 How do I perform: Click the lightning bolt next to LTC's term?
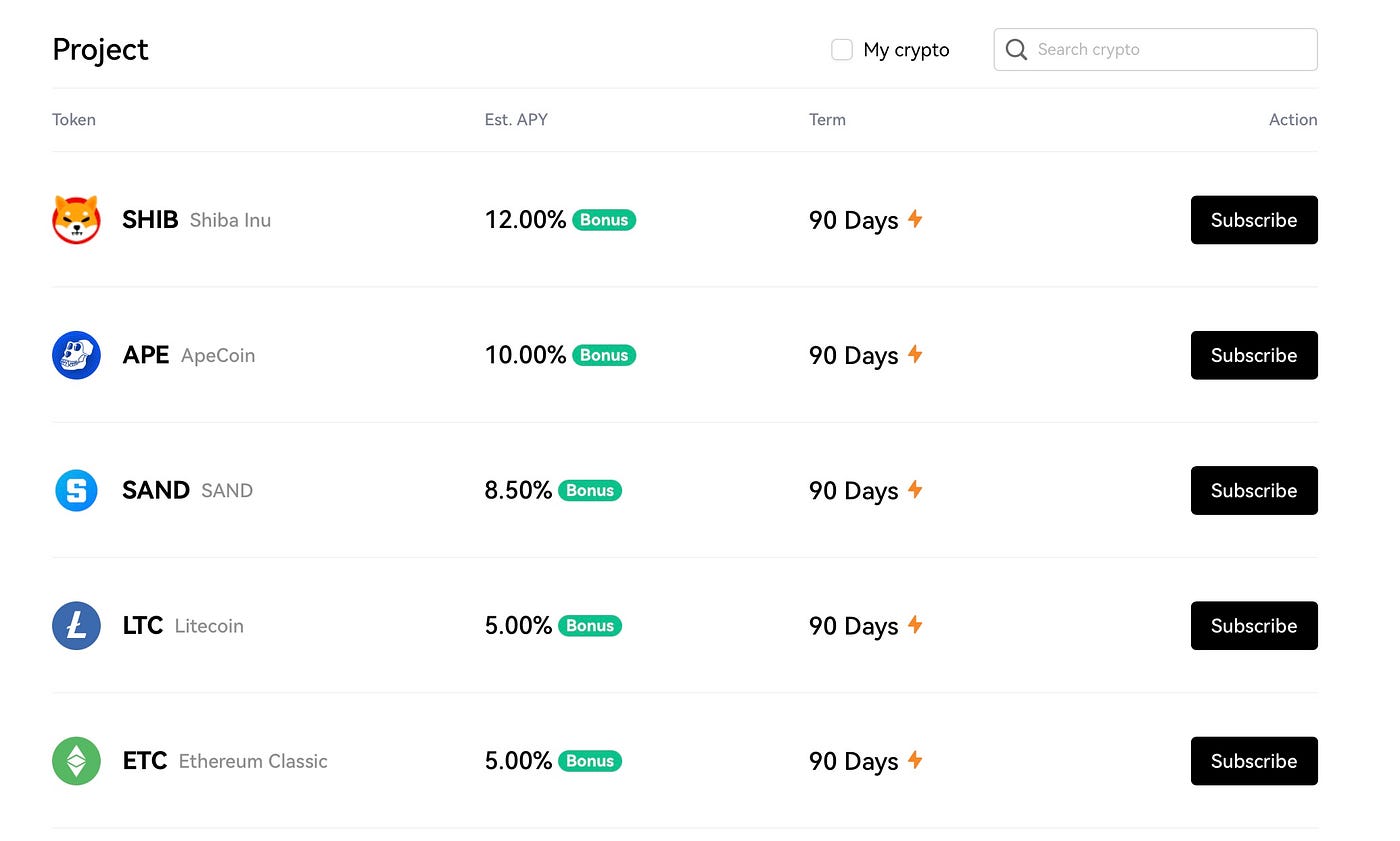click(915, 625)
